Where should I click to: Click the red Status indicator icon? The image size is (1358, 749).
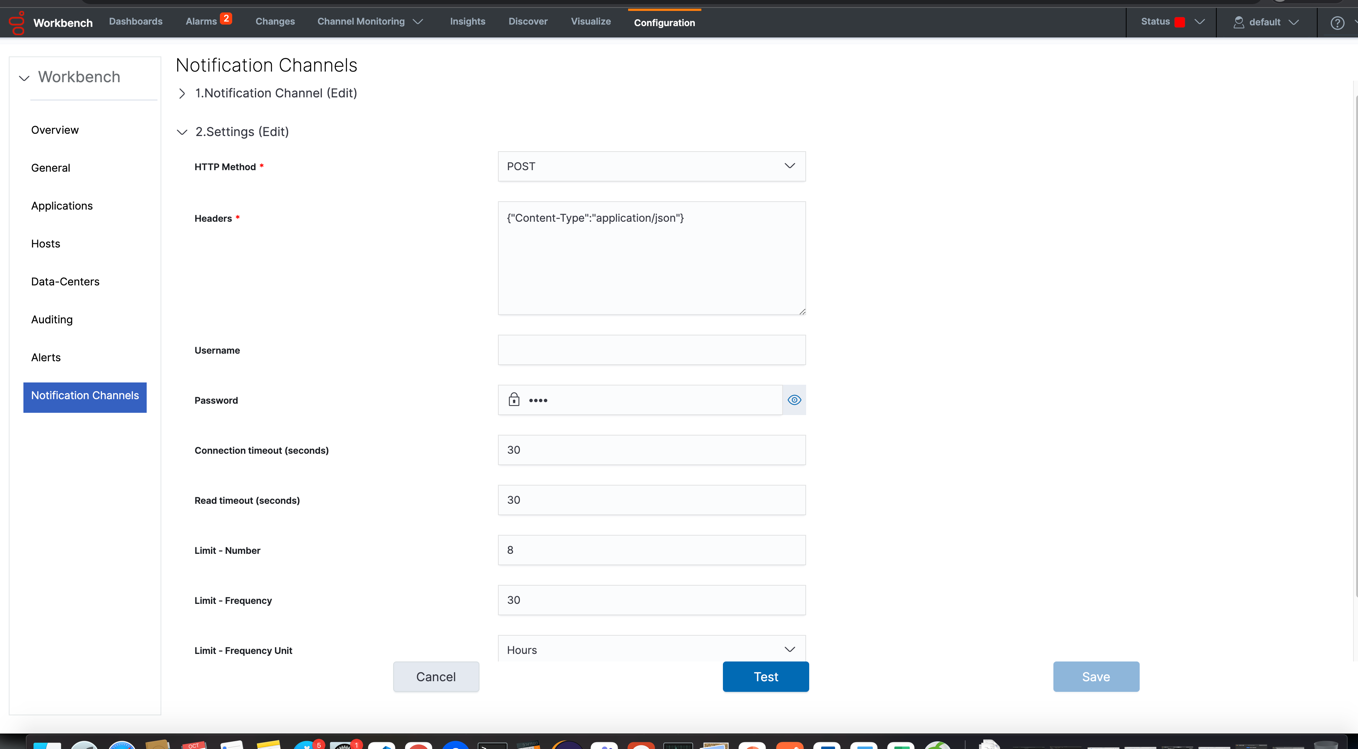(x=1180, y=22)
